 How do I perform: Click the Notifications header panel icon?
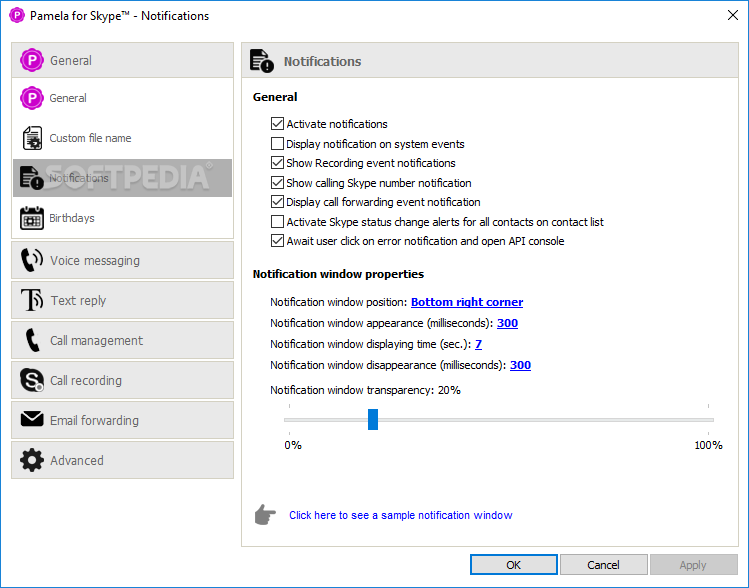tap(262, 61)
